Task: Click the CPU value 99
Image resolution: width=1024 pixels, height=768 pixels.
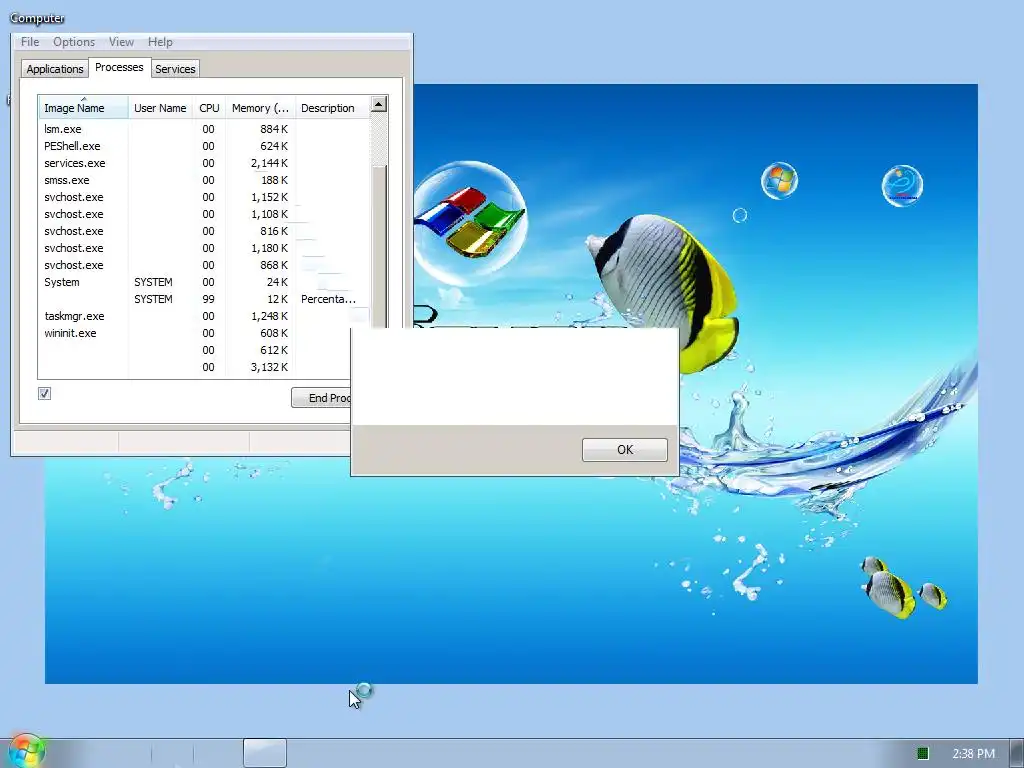Action: 208,299
